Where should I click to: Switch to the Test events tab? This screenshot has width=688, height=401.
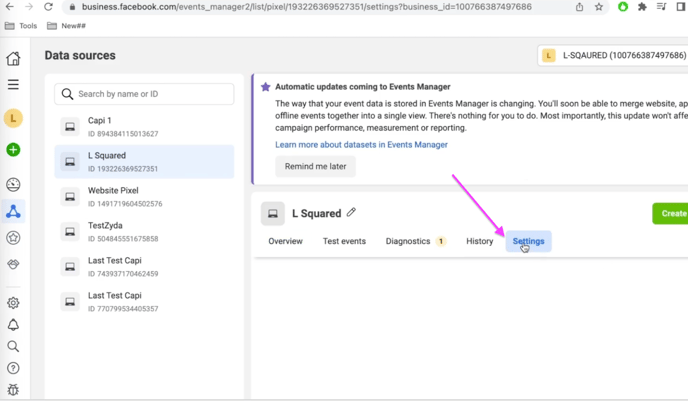click(x=344, y=241)
